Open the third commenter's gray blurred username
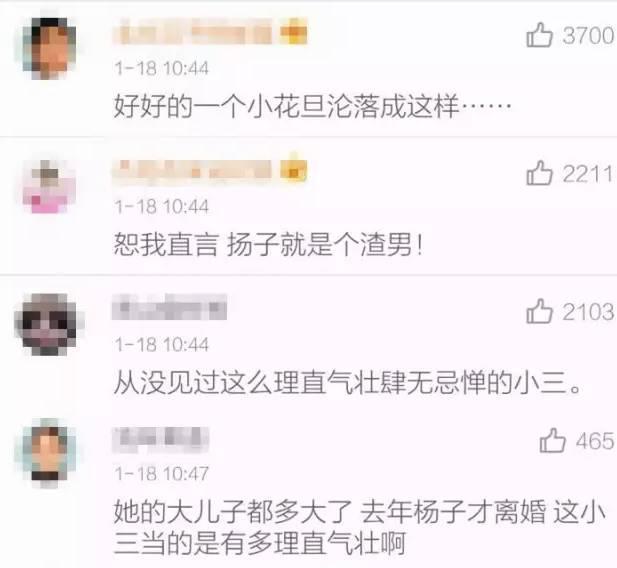The image size is (617, 568). [169, 307]
